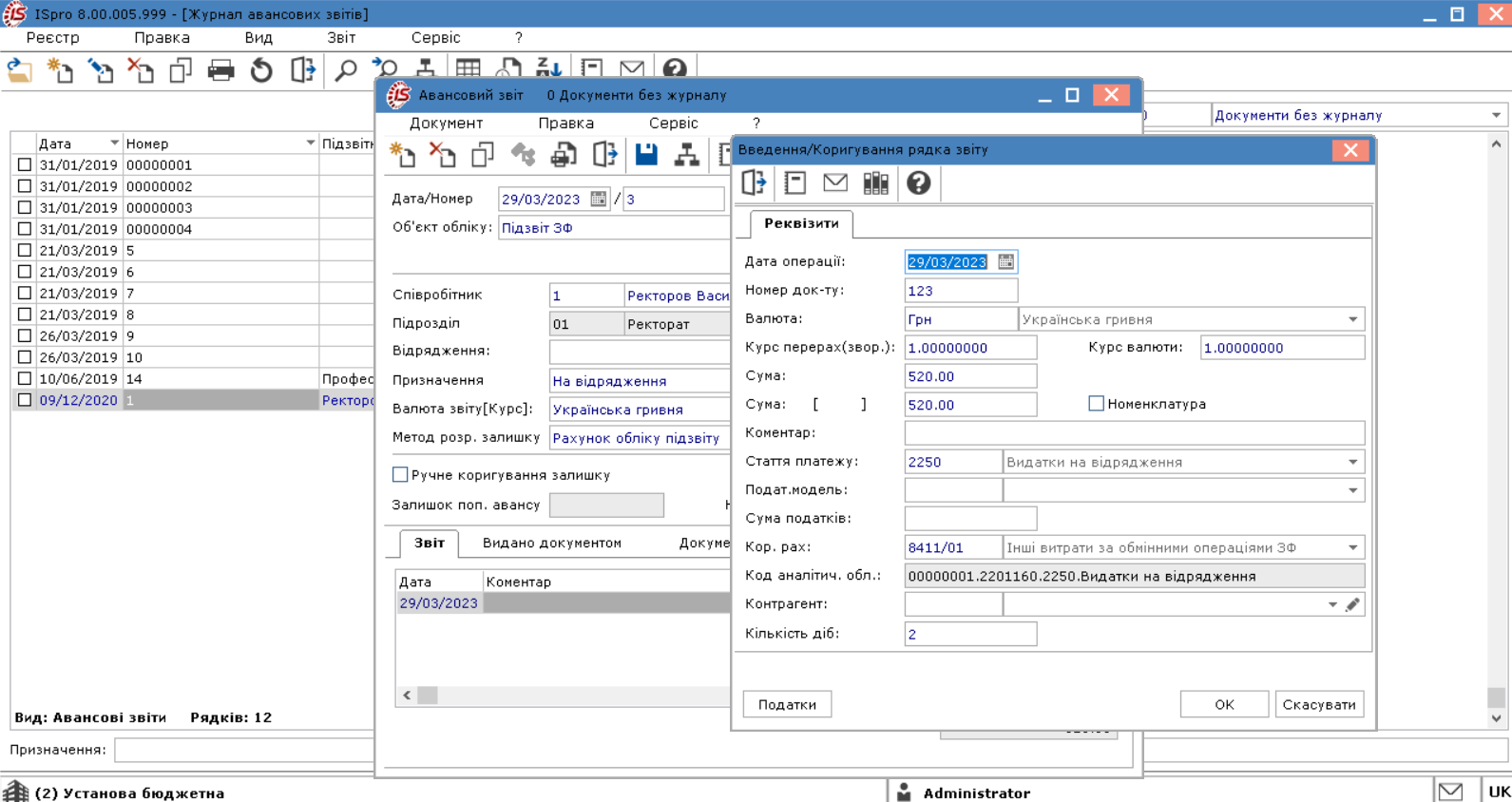Click Номер док-ту field containing 123
Screen dimensions: 1512x802
click(961, 291)
